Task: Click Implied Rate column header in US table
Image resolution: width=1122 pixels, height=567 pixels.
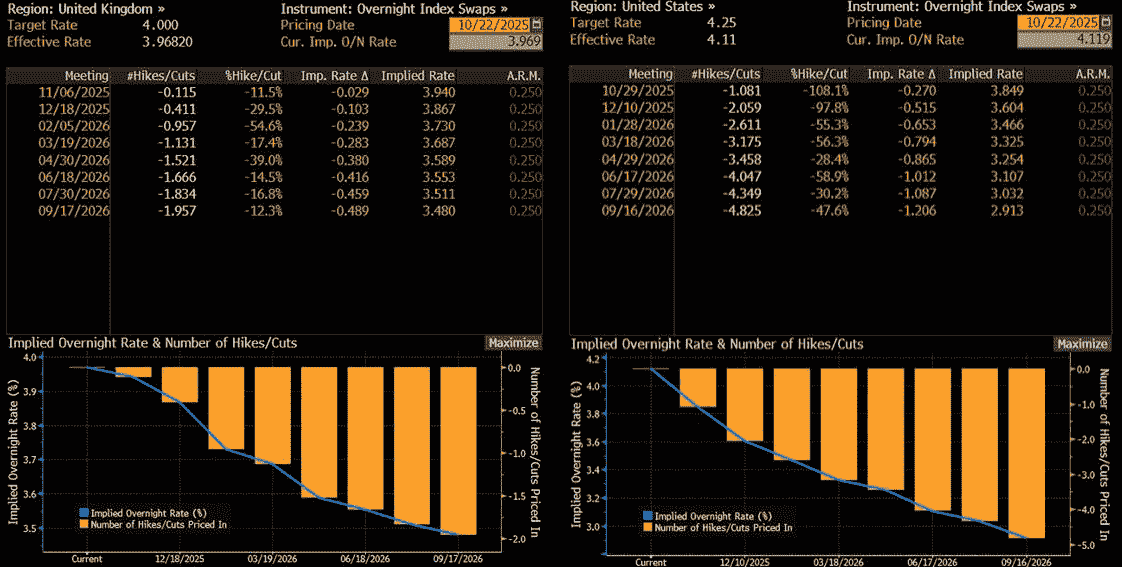Action: (x=985, y=74)
